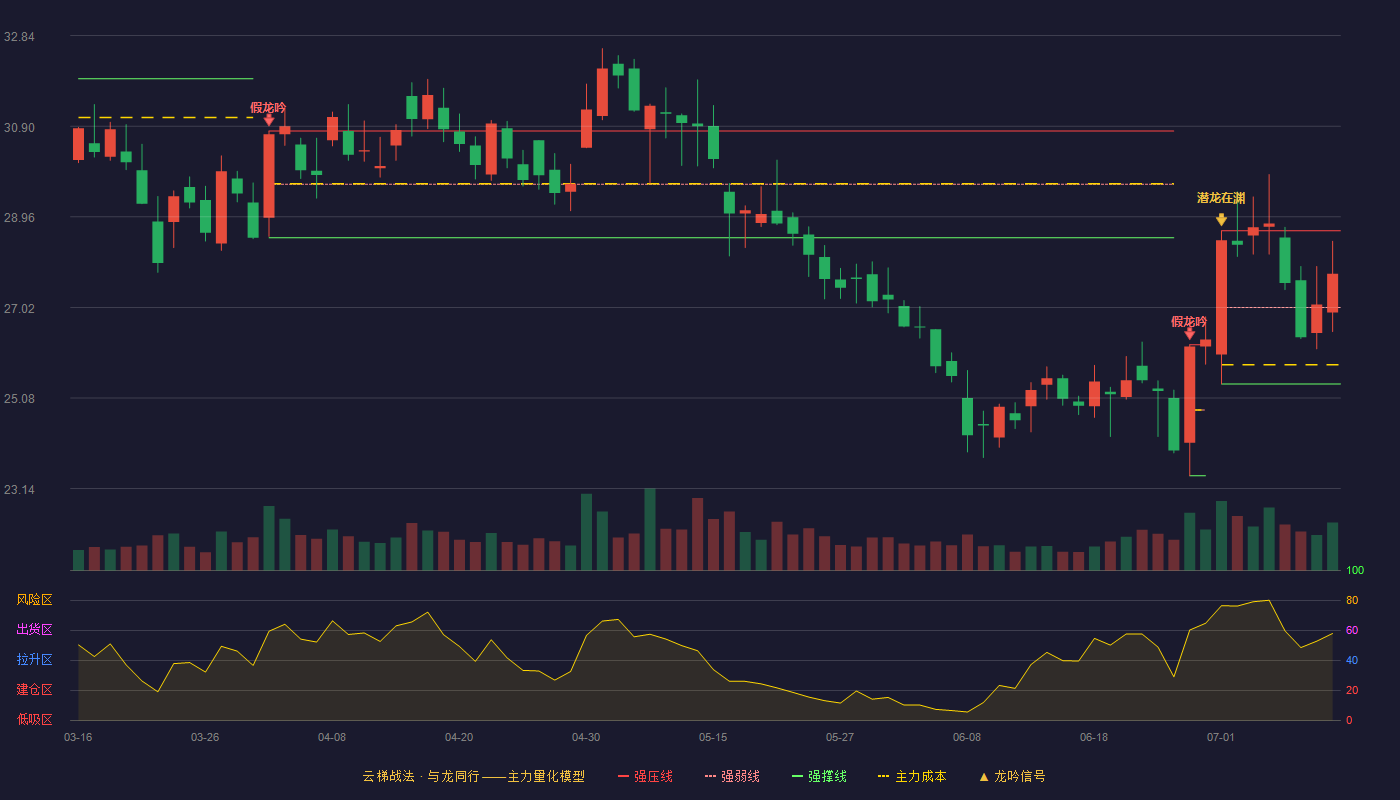Viewport: 1400px width, 800px height.
Task: Select the 潜龙在渊 signal label
Action: coord(1221,198)
